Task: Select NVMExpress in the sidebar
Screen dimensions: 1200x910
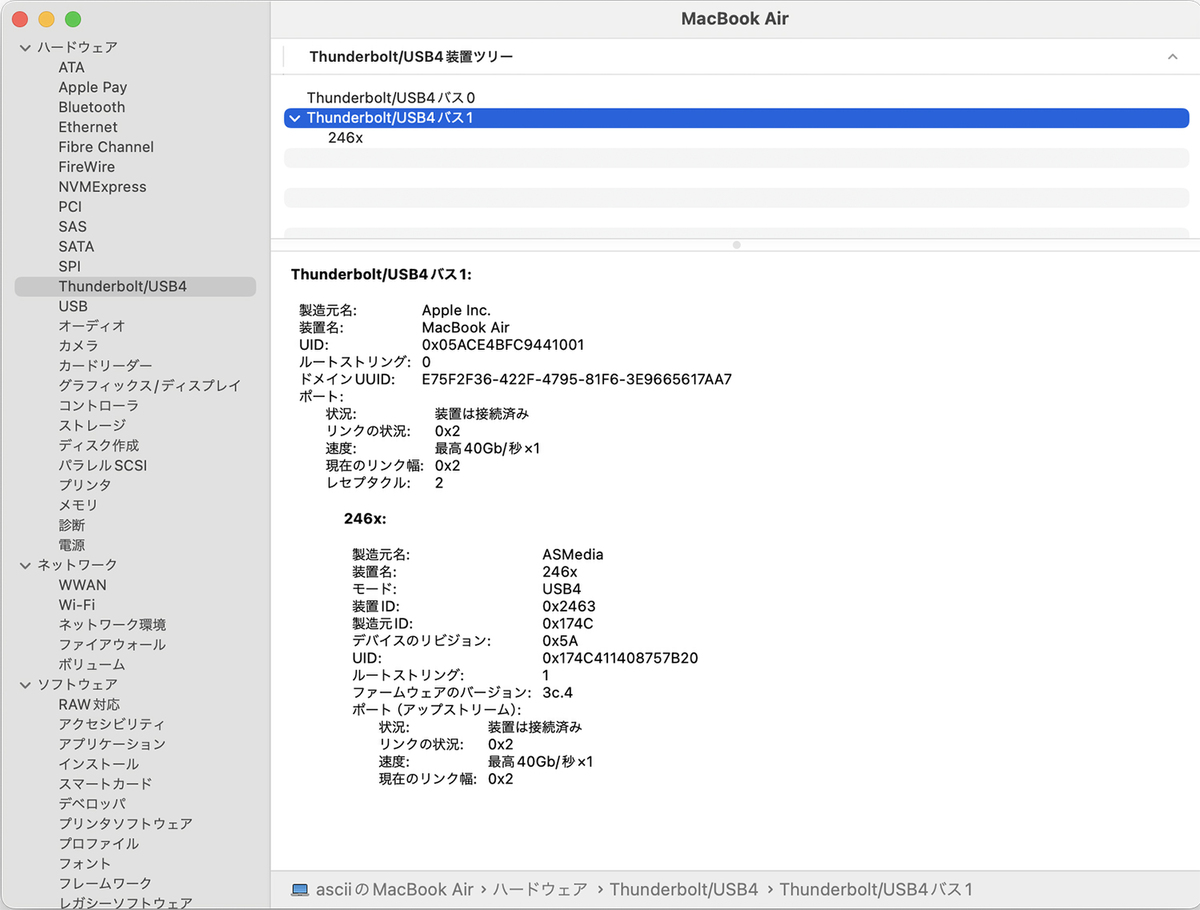Action: pyautogui.click(x=102, y=187)
